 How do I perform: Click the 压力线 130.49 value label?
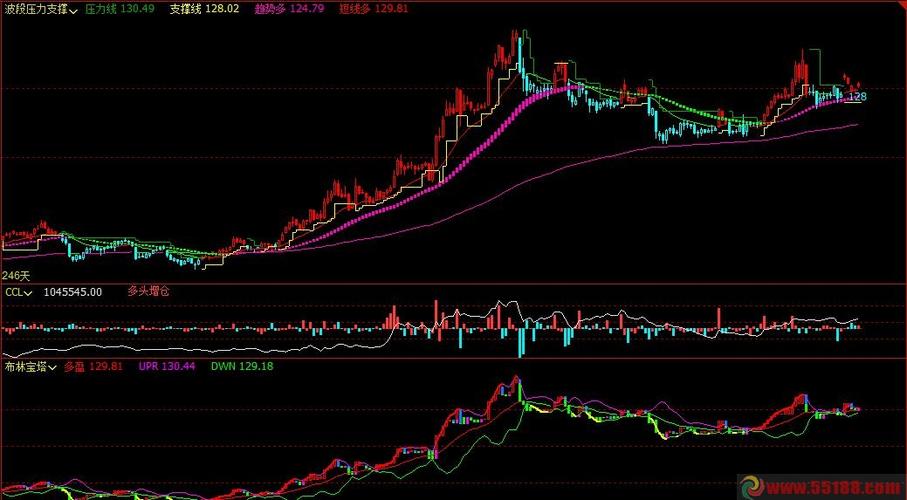tap(120, 9)
